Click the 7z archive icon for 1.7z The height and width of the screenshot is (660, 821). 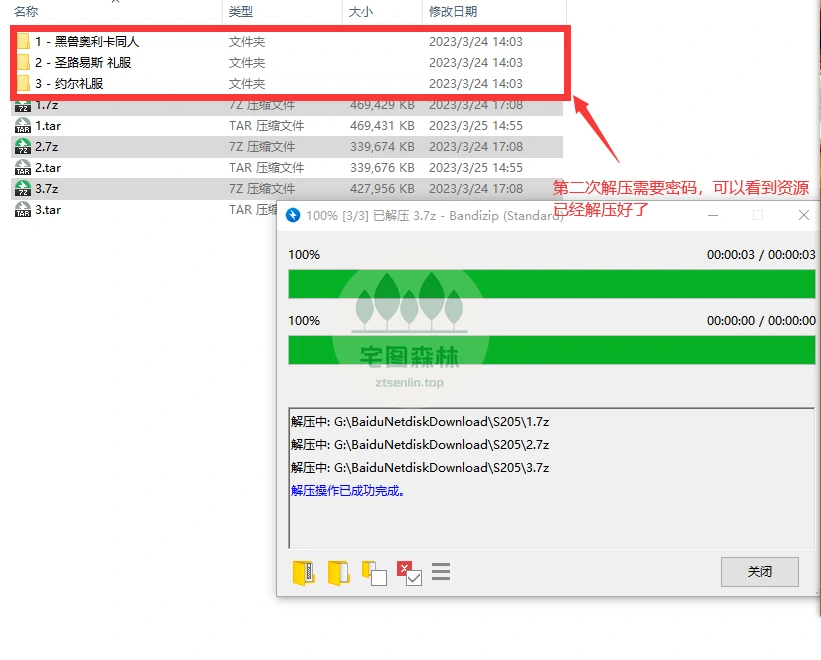(x=23, y=105)
